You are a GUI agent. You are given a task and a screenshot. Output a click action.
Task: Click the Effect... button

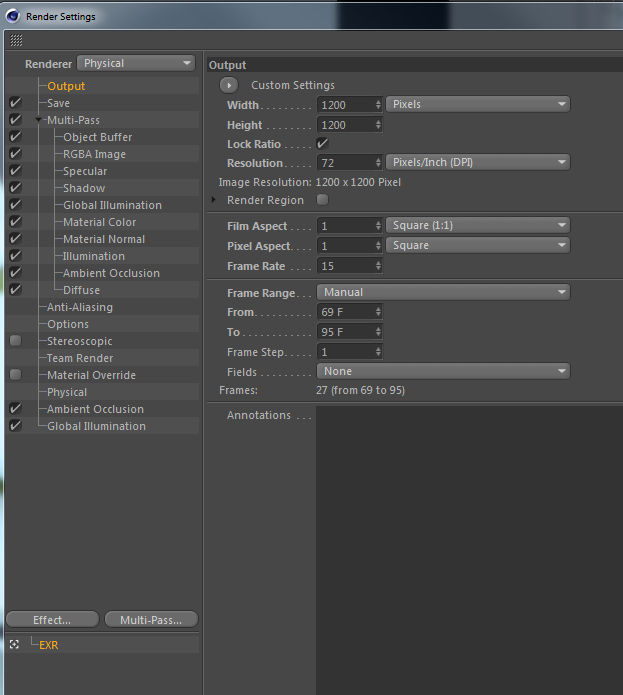click(x=52, y=619)
